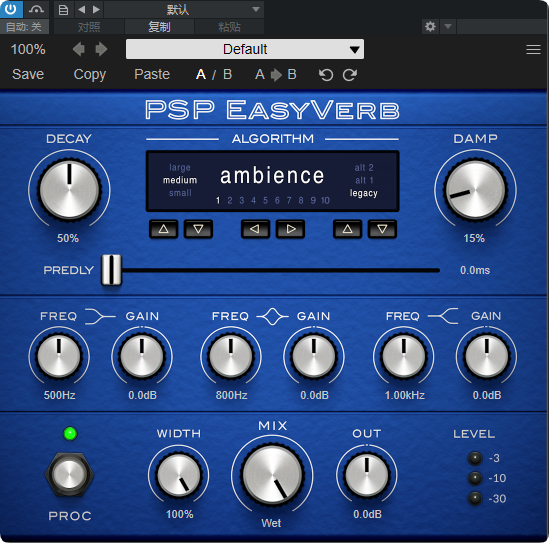Select next algorithm with right triangle

point(290,229)
